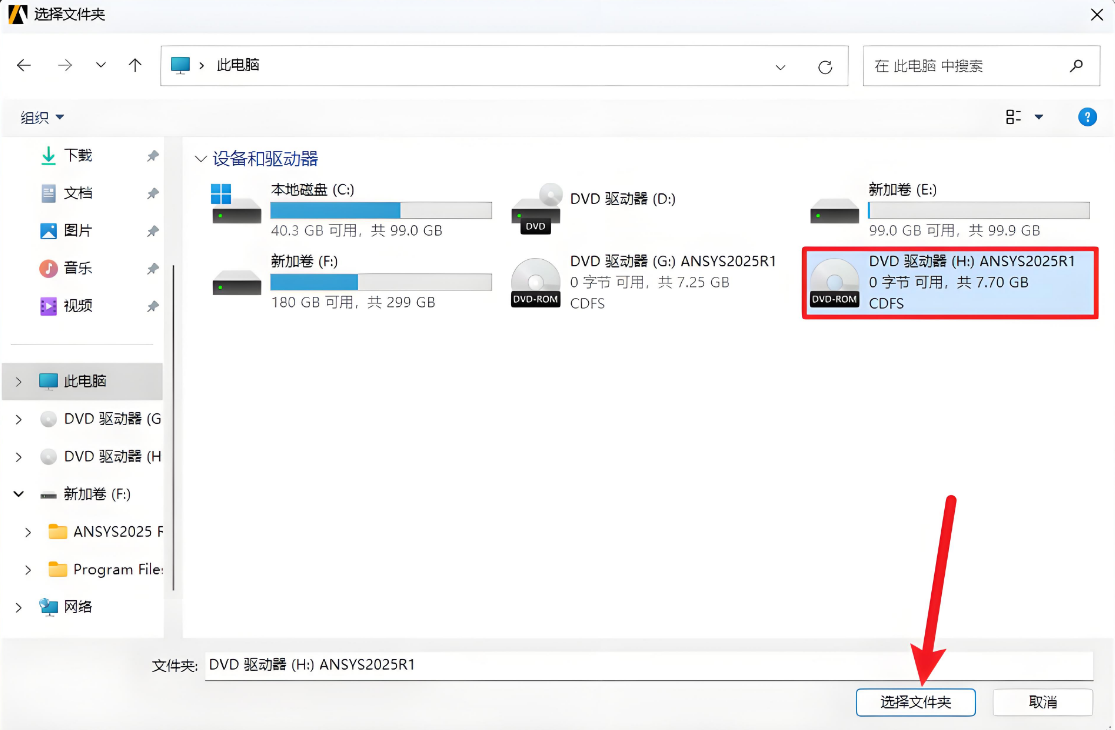Select 此电脑 in navigation tree
The width and height of the screenshot is (1115, 730).
click(83, 381)
